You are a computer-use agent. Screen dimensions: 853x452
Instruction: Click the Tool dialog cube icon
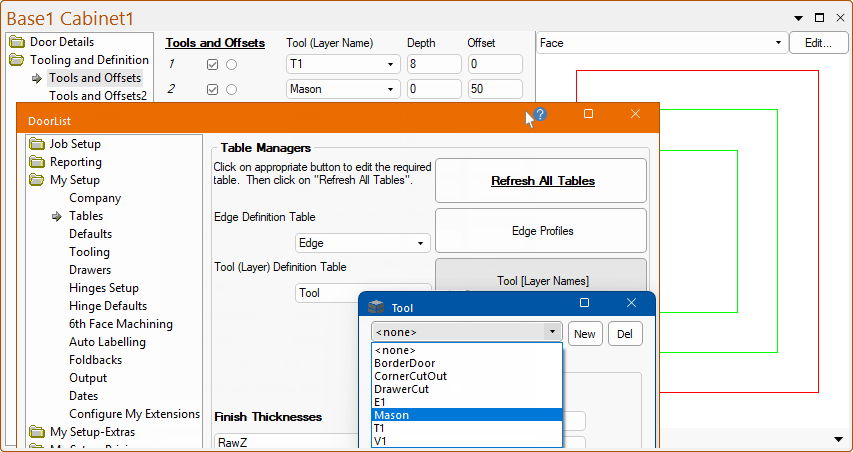(376, 308)
